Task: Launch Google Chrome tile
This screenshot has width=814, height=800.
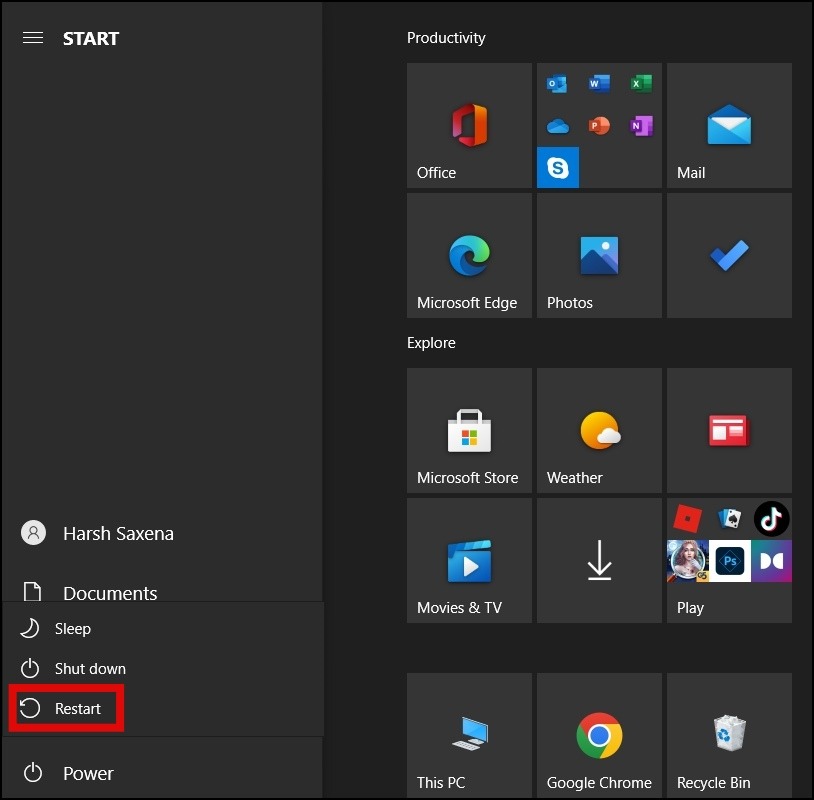Action: [x=599, y=736]
